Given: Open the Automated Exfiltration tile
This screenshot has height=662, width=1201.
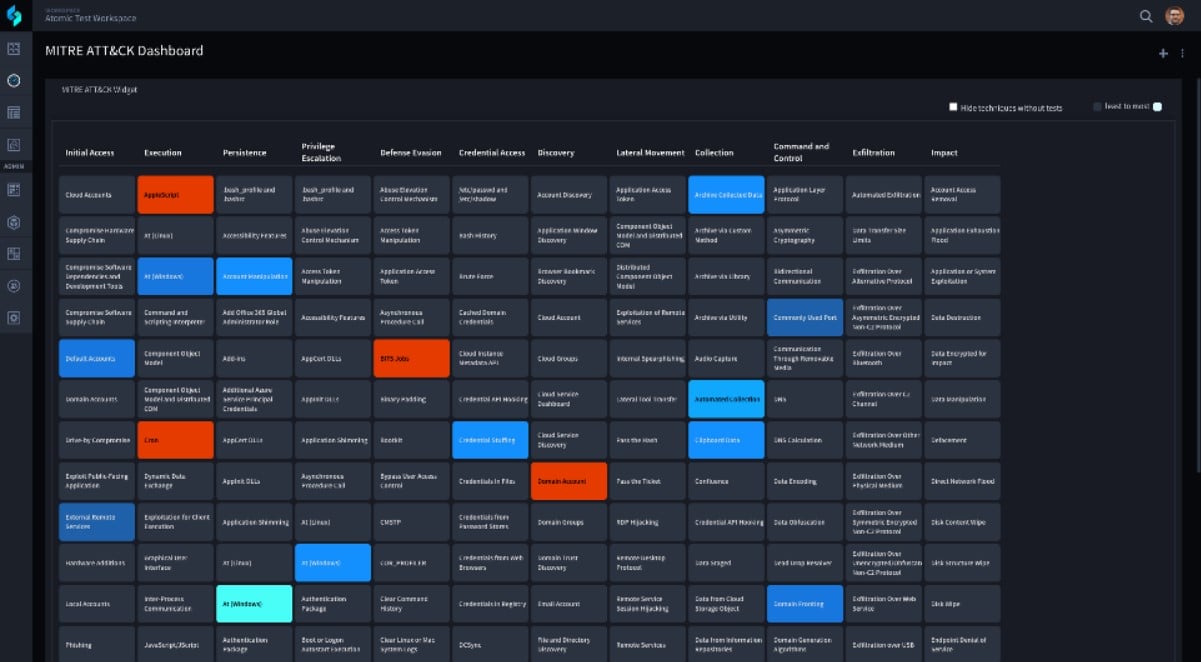Looking at the screenshot, I should 884,194.
